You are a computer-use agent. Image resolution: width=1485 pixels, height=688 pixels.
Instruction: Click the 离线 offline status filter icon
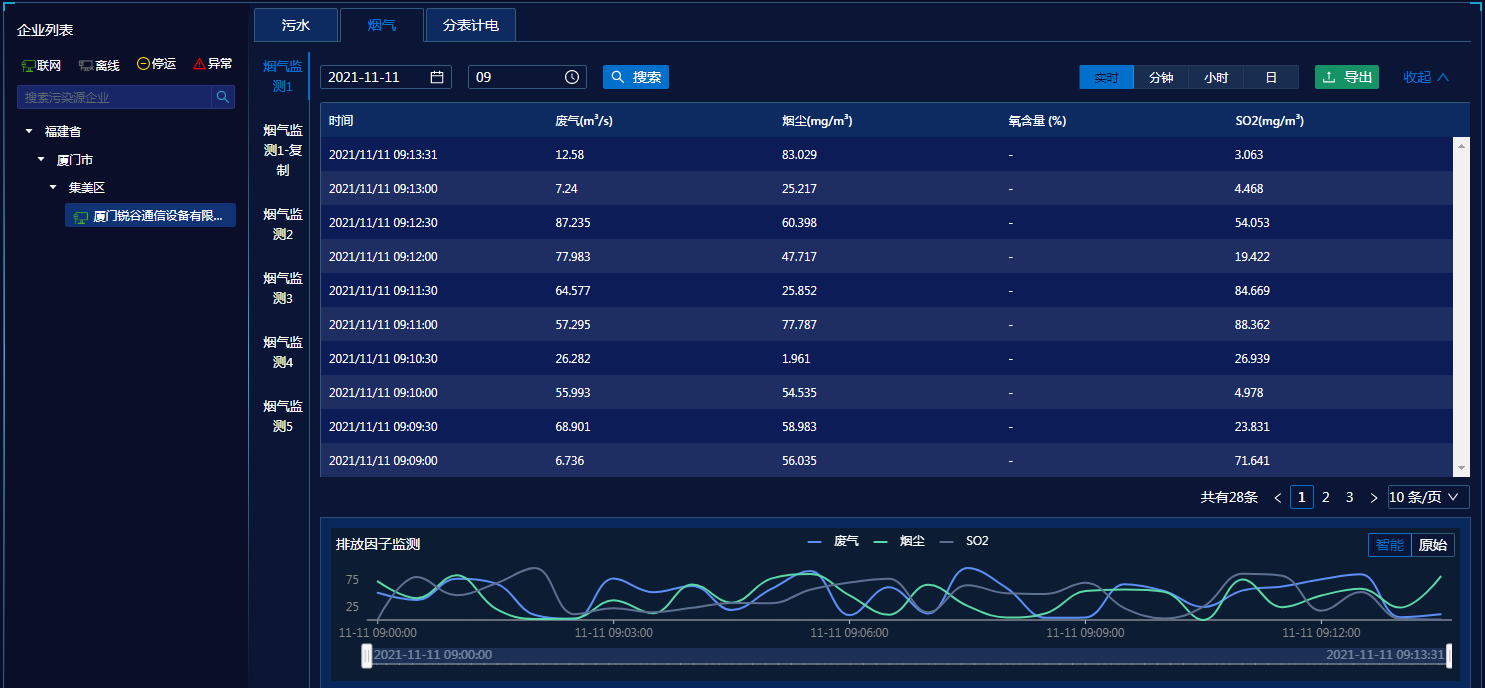point(86,65)
